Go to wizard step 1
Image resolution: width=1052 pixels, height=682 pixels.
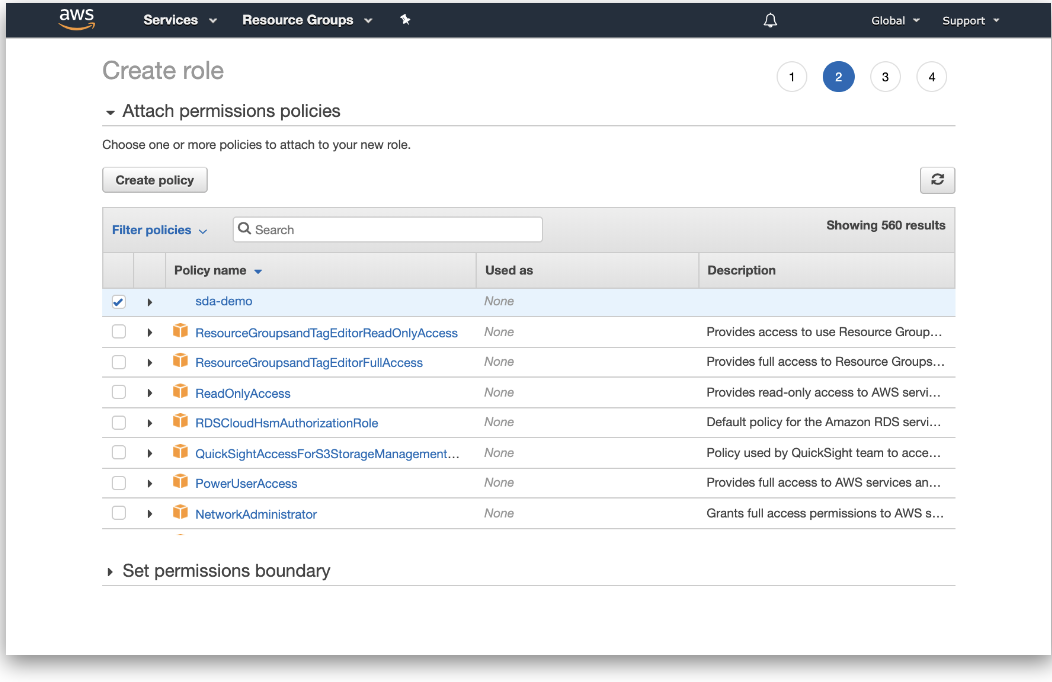pos(792,76)
